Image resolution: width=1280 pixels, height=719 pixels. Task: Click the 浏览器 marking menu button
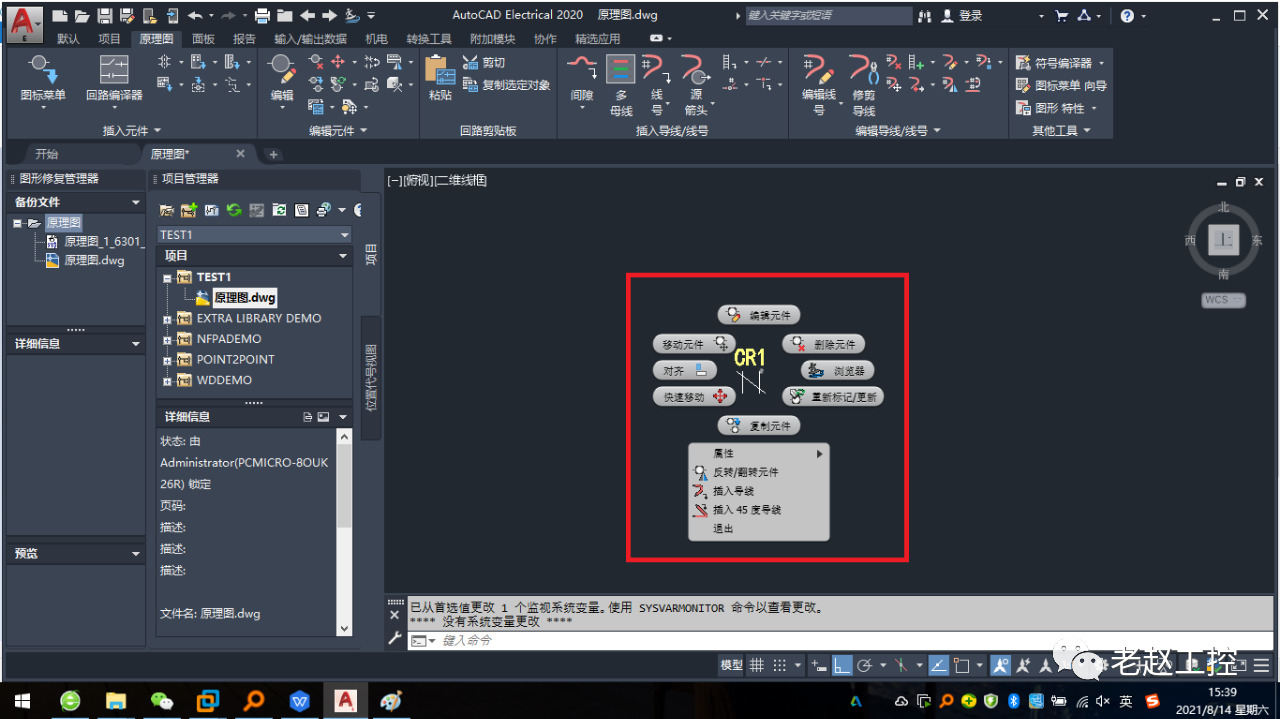point(838,370)
